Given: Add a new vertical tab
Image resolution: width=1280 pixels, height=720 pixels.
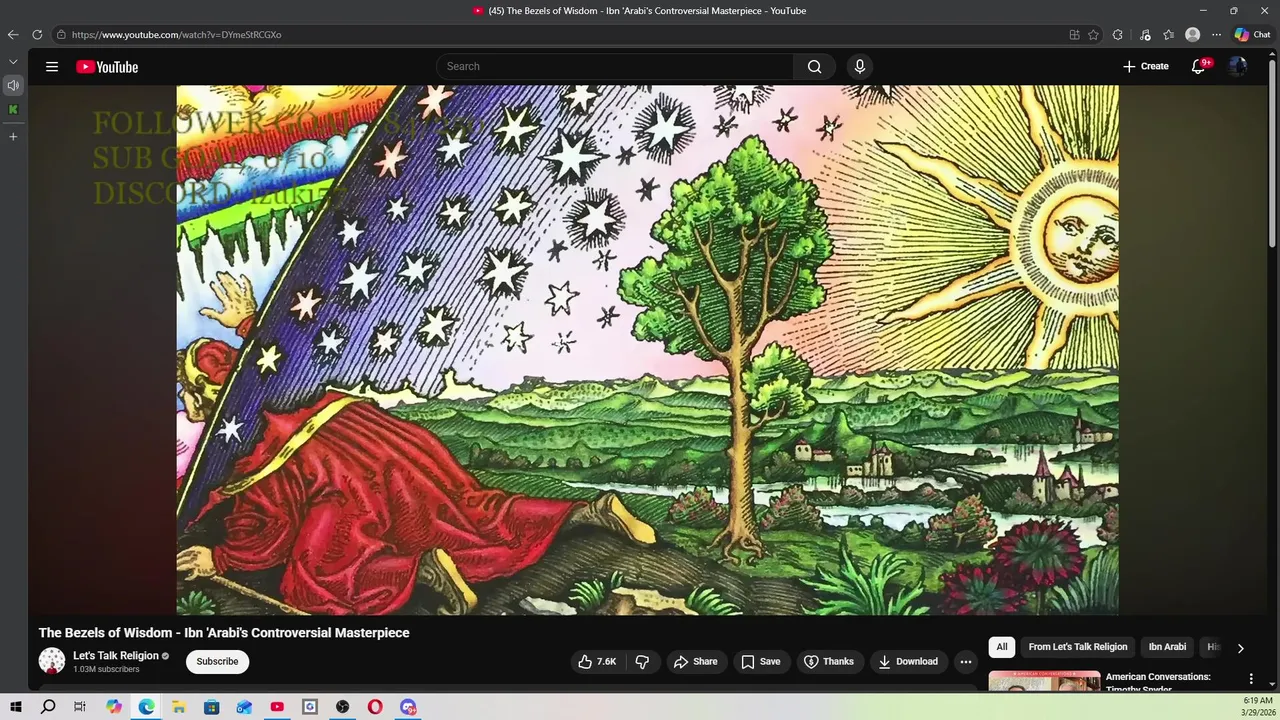Looking at the screenshot, I should (x=13, y=136).
